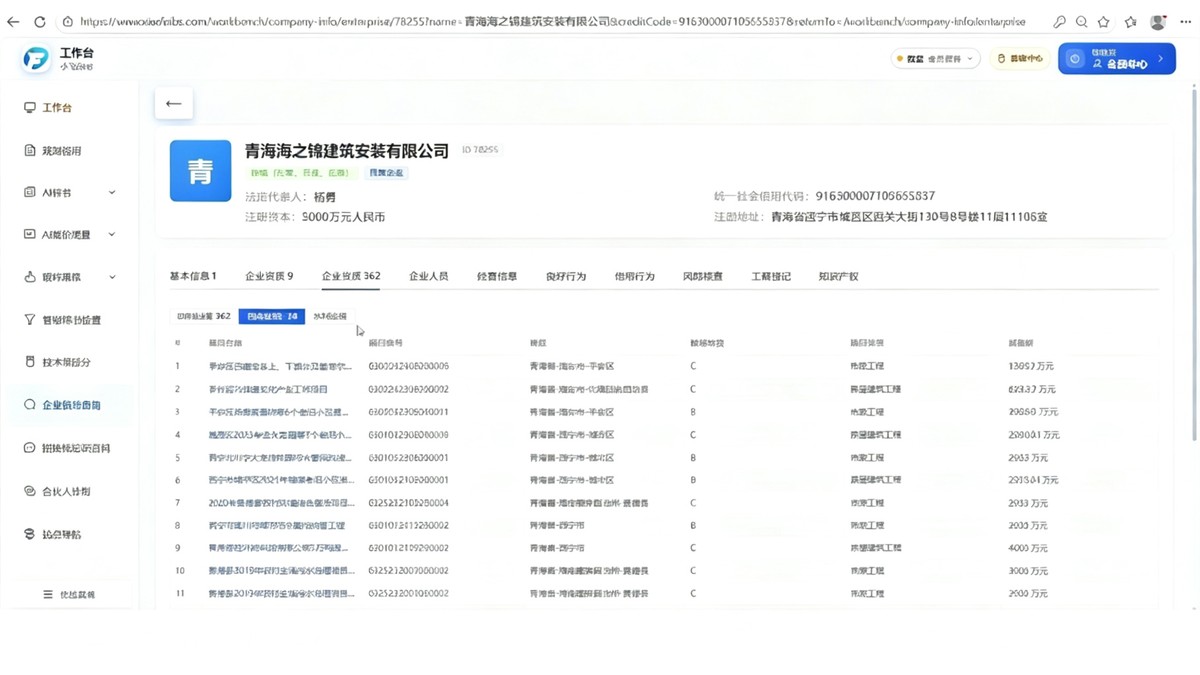Click the round icon inside the blue header button
The height and width of the screenshot is (675, 1200).
click(1075, 59)
